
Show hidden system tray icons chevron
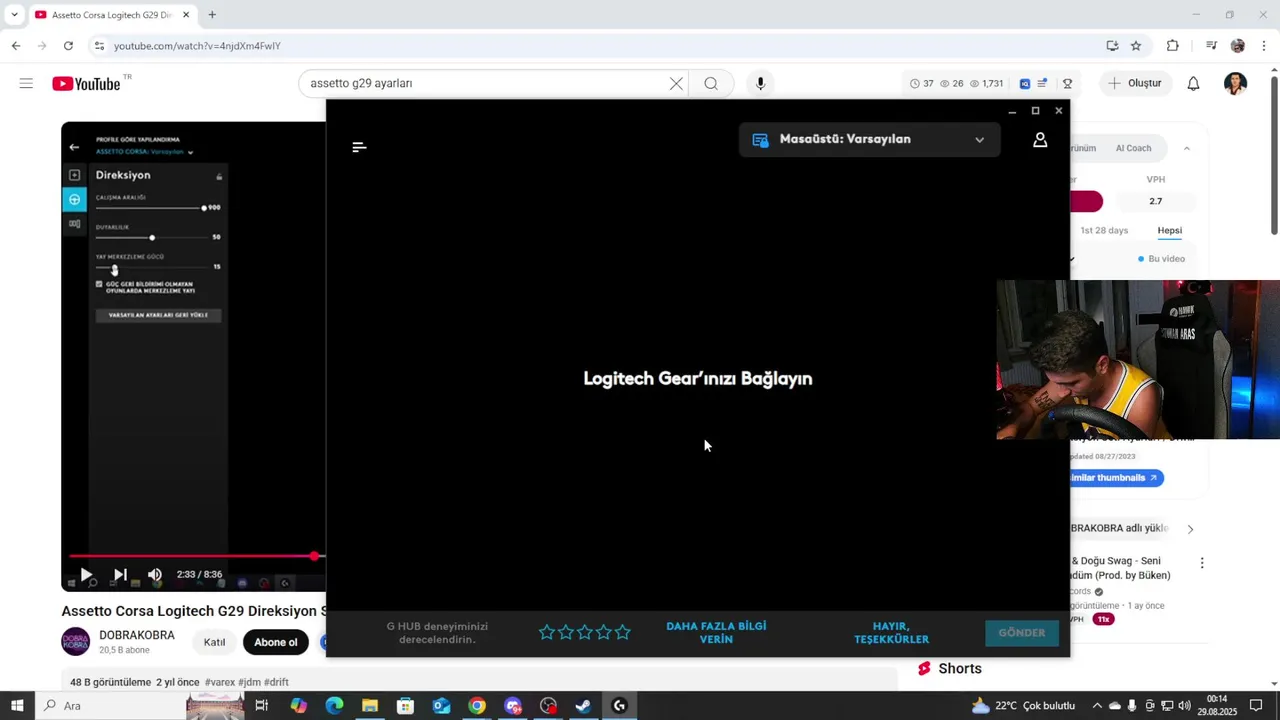[x=1097, y=706]
